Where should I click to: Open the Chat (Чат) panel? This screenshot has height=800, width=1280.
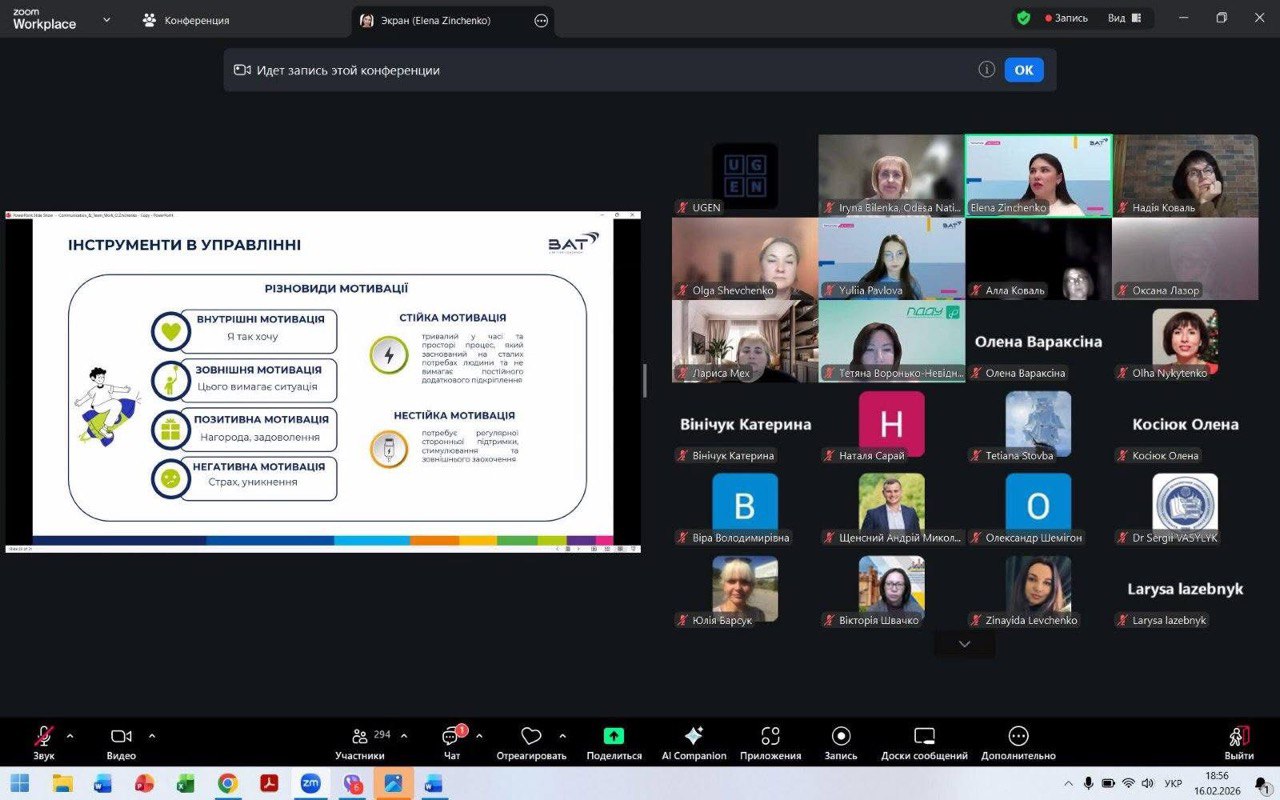451,737
